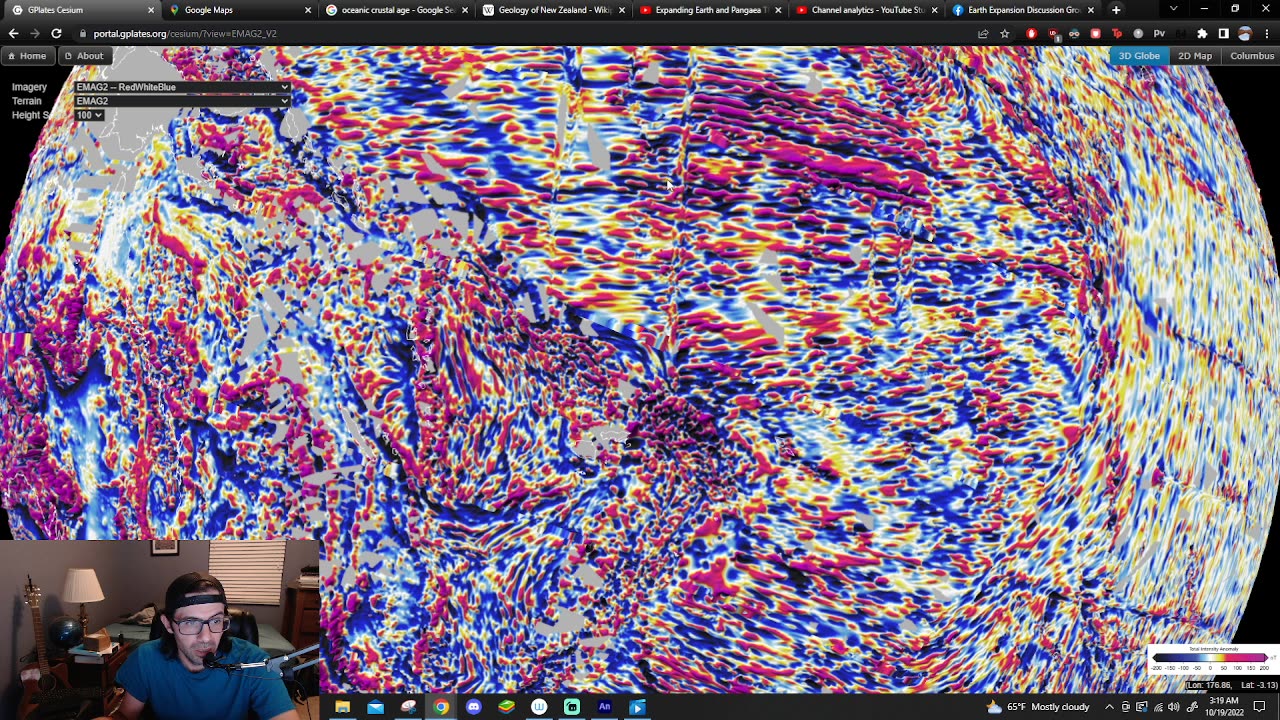Share this page using the share icon
Viewport: 1280px width, 720px height.
tap(983, 34)
